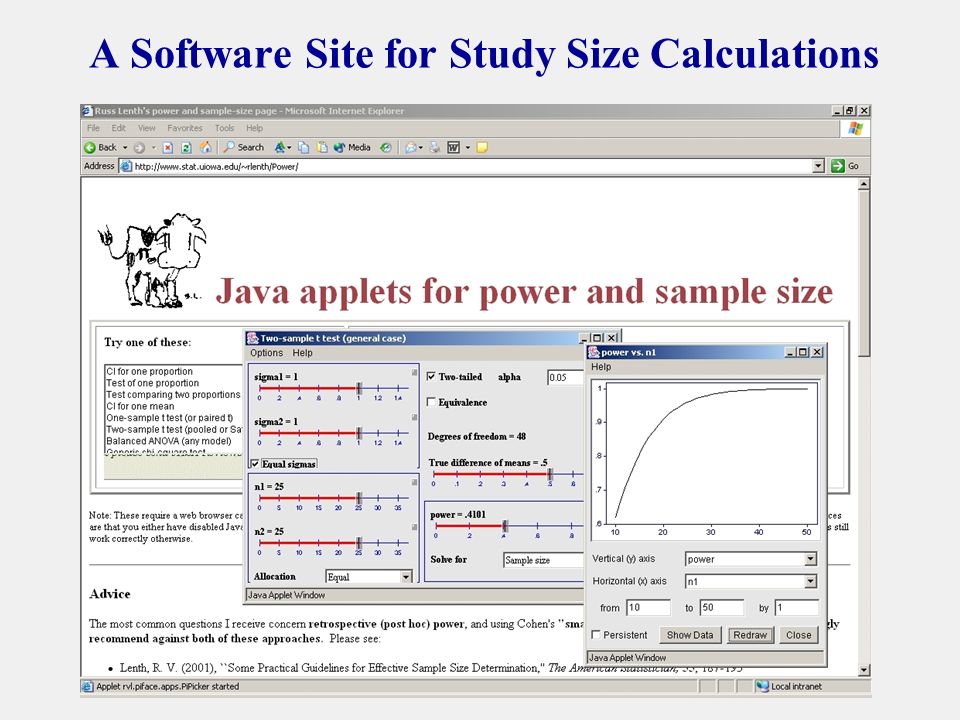Click the power slider handle

[504, 525]
